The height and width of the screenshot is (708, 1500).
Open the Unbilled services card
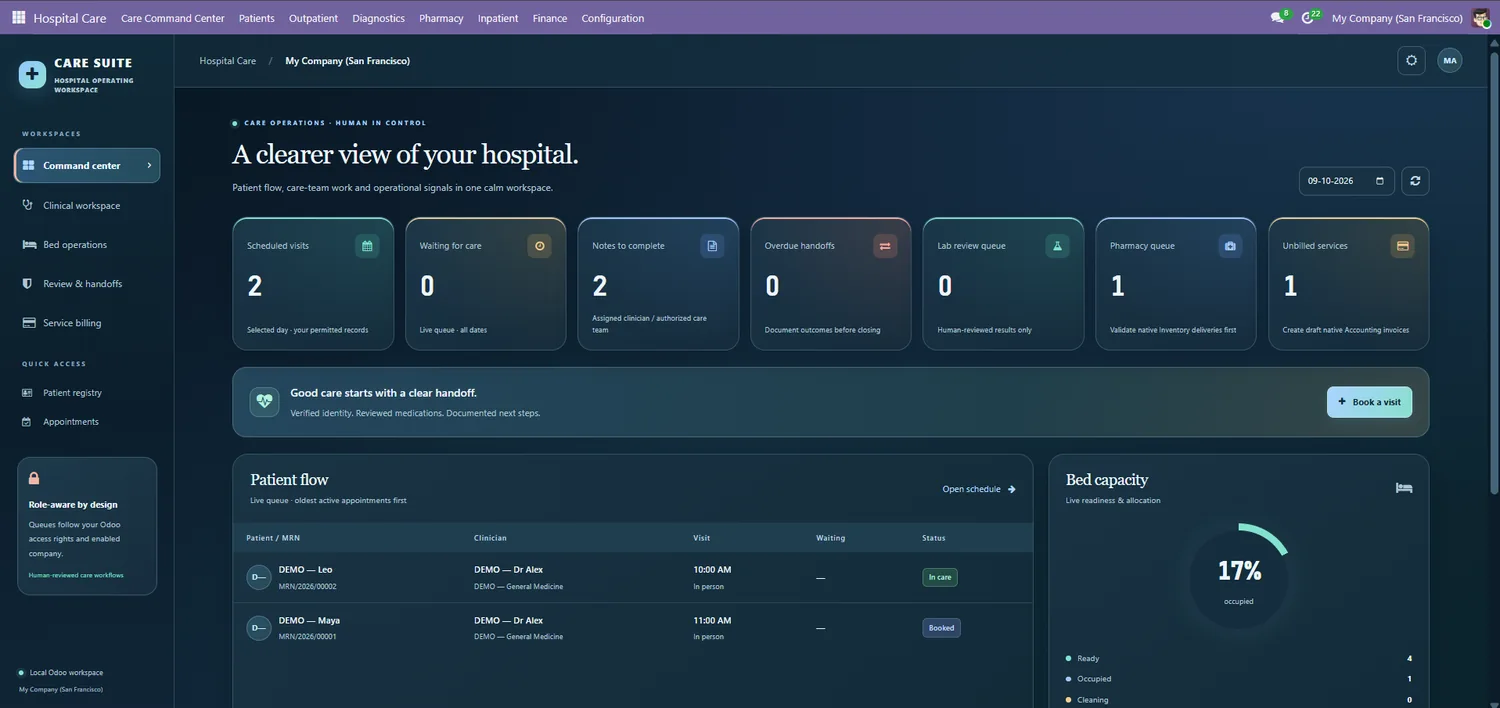[x=1348, y=284]
